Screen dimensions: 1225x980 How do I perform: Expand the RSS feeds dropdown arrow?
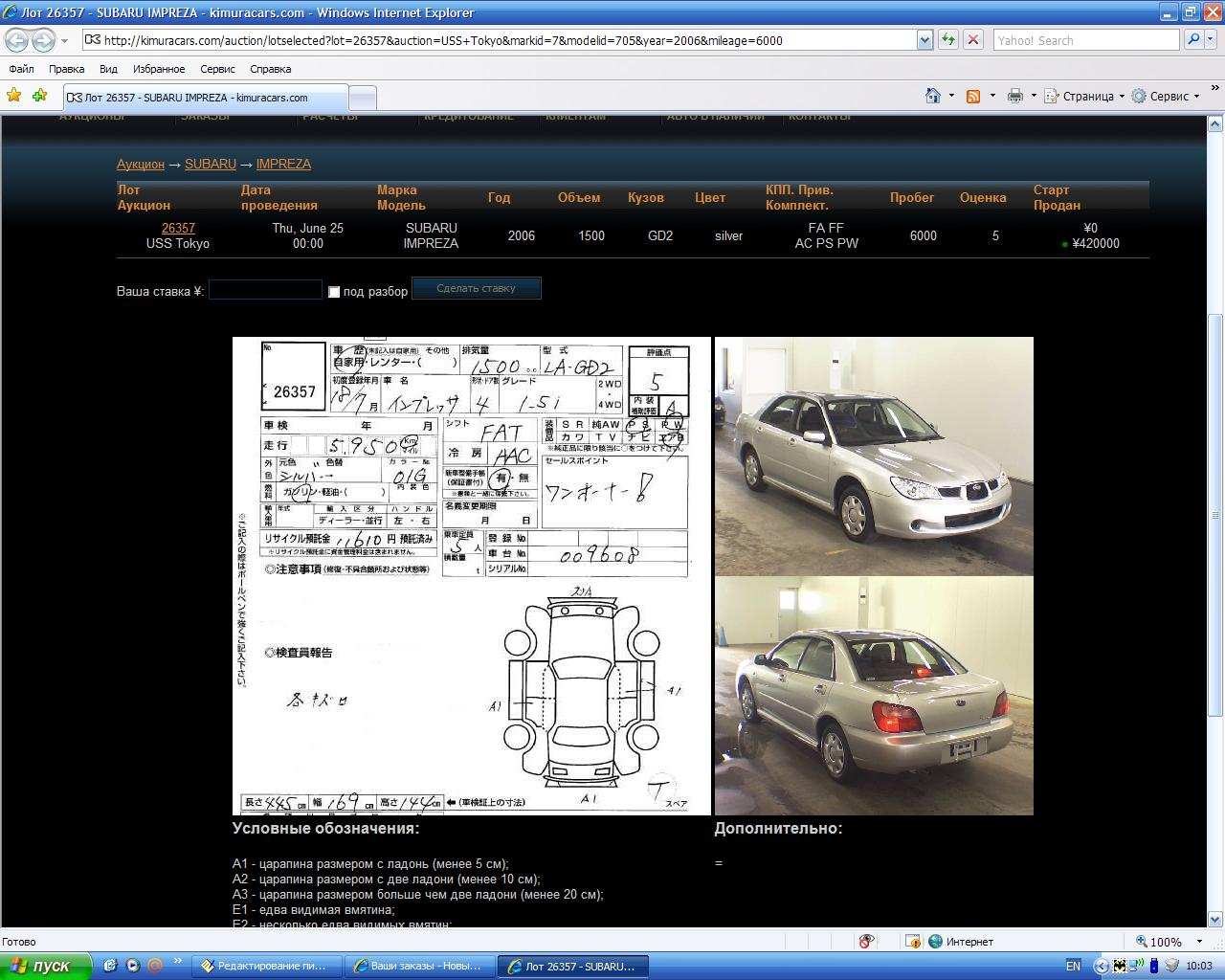992,96
